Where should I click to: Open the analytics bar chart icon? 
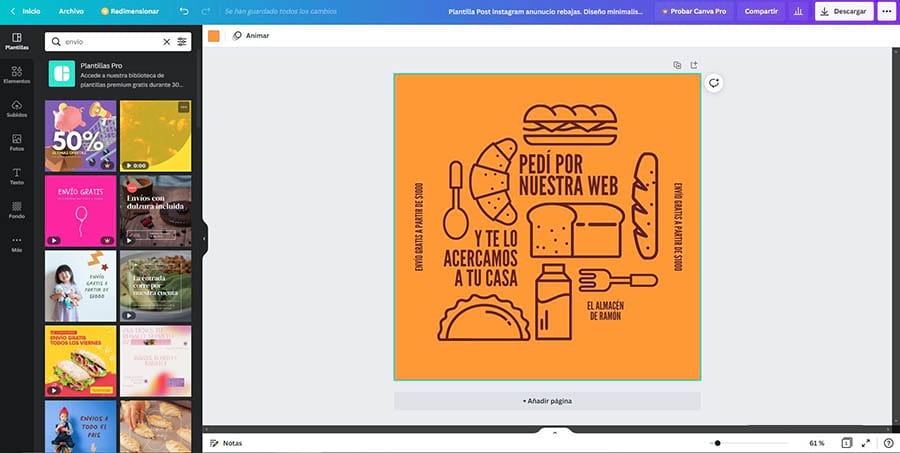[798, 11]
